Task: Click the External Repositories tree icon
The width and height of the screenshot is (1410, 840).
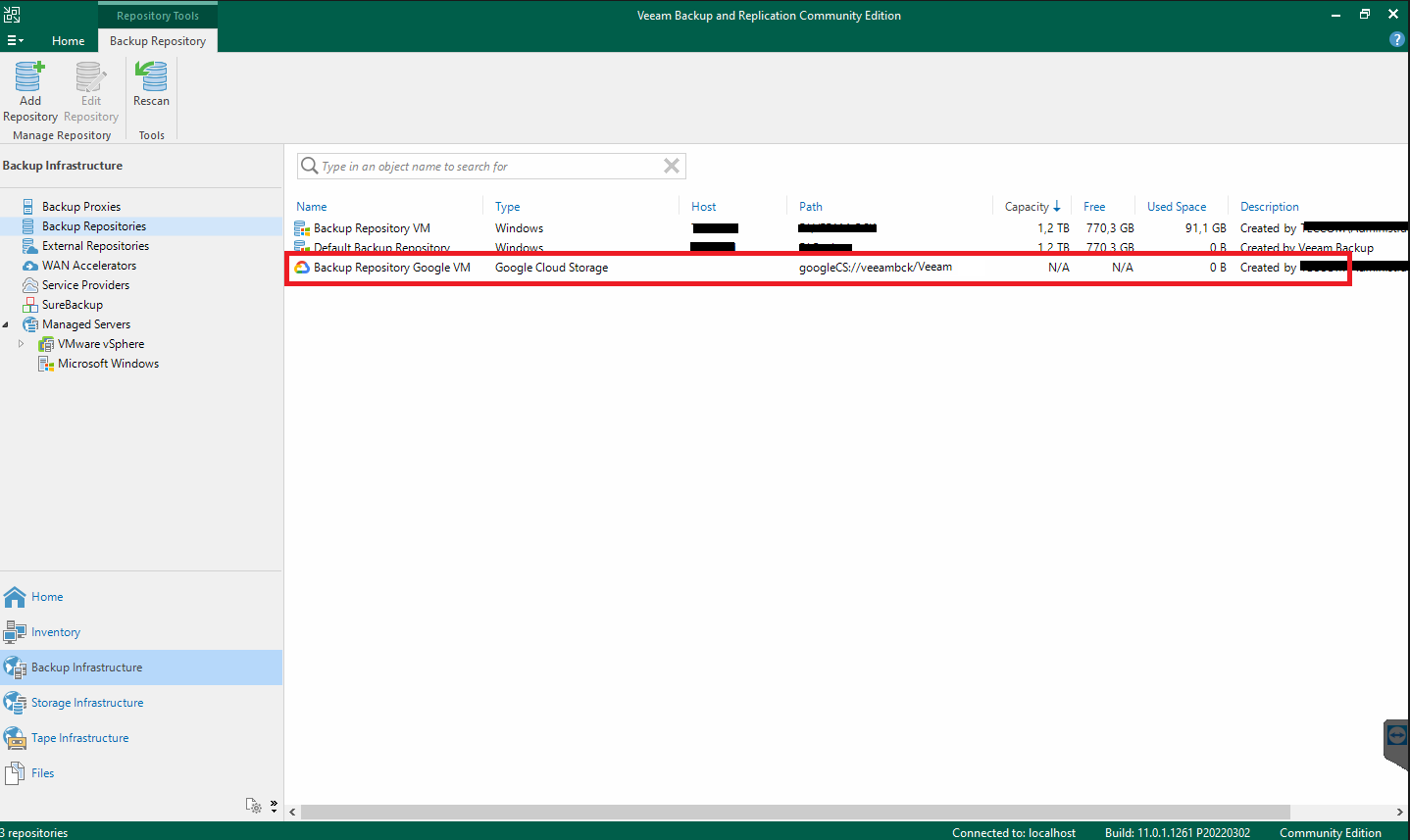Action: (x=30, y=246)
